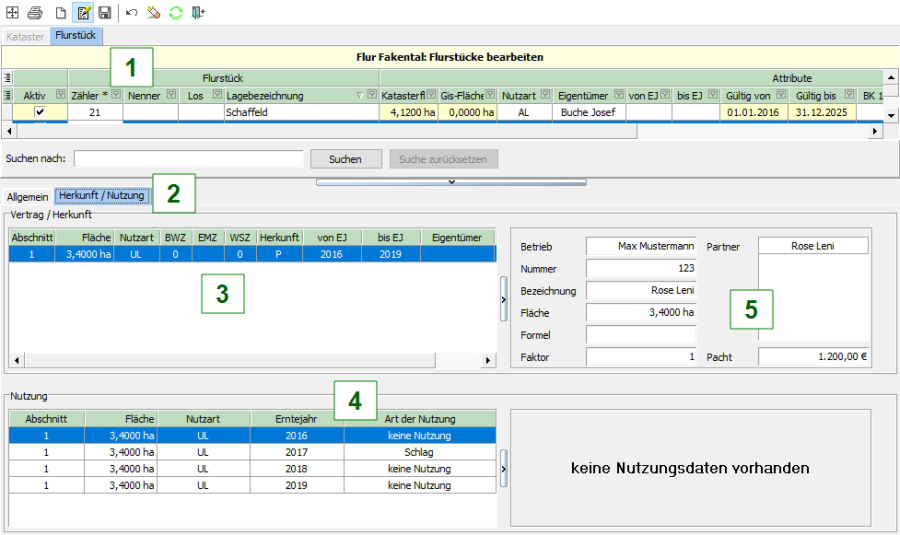This screenshot has height=535, width=900.
Task: Switch to the Allgemein tab
Action: 27,197
